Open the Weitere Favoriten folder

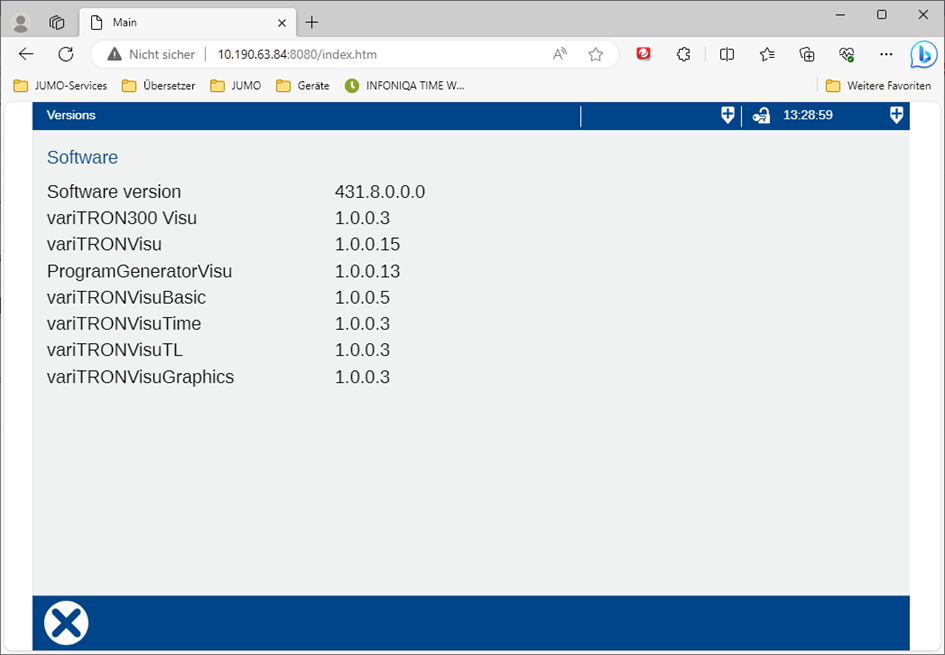pos(878,86)
